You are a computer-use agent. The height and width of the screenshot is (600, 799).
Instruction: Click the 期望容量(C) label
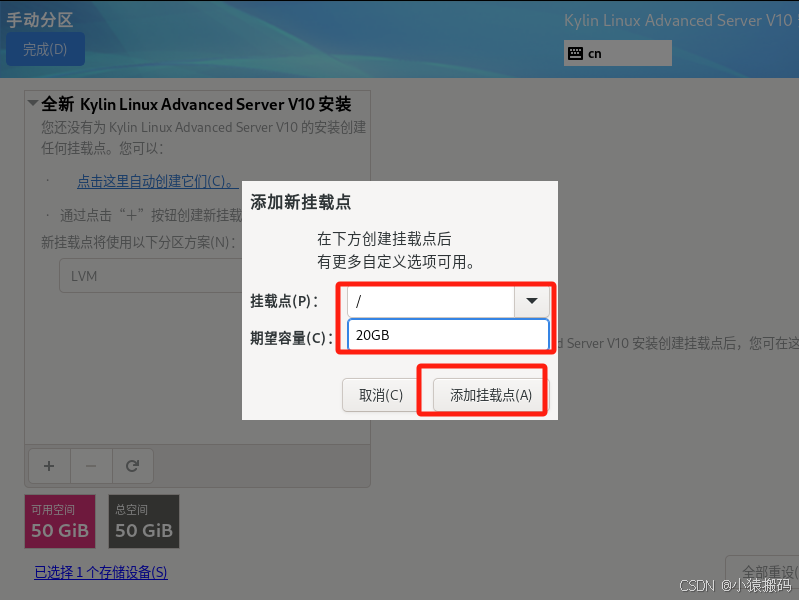pos(291,337)
